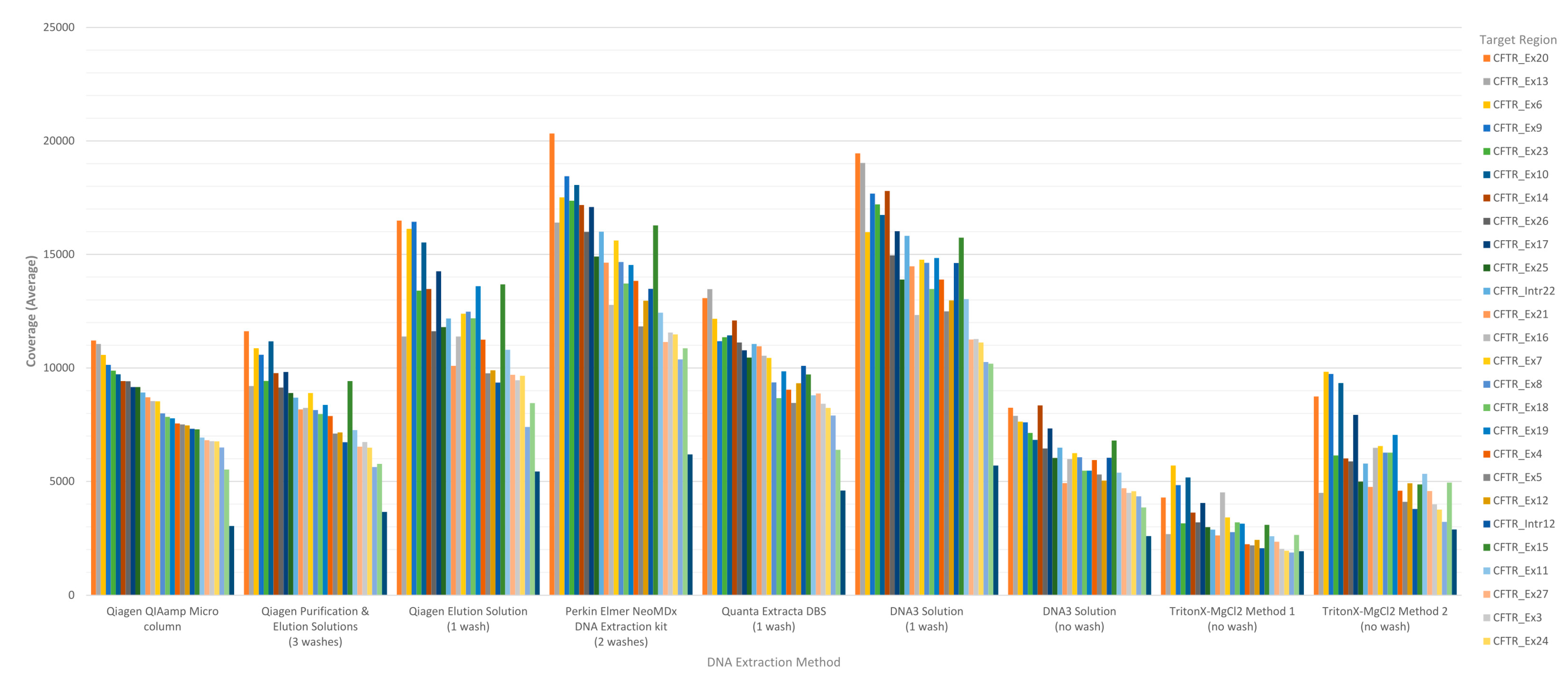Select the CFTR_Intr12 legend entry
Screen dimensions: 1568x680
click(x=1523, y=524)
